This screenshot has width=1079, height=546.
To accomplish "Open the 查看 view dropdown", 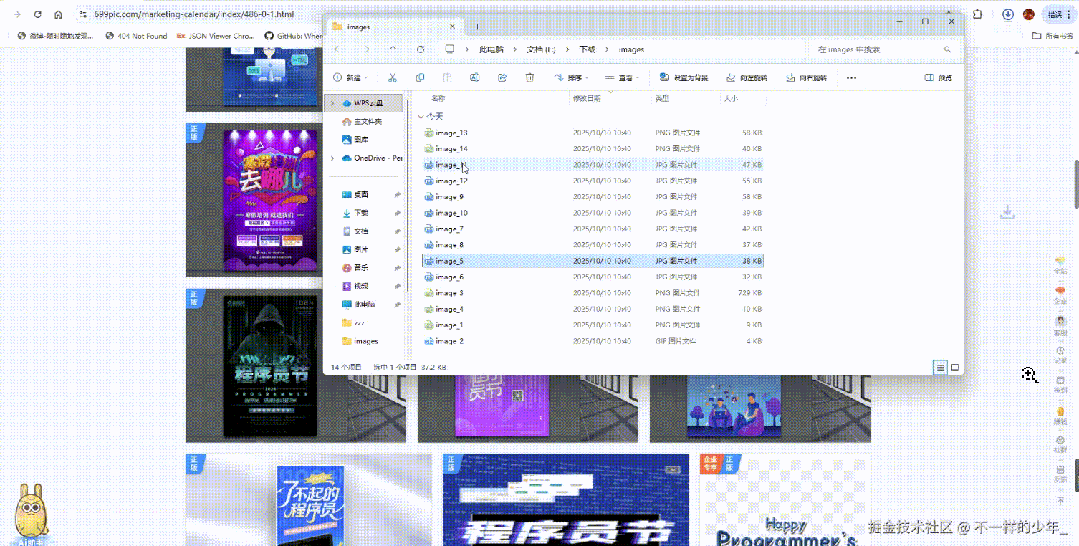I will coord(622,78).
